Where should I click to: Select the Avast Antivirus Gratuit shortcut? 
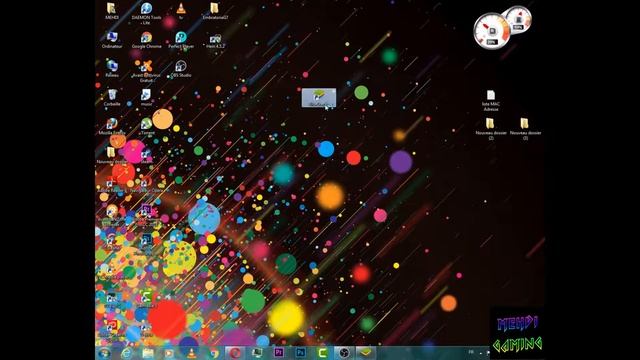[146, 71]
